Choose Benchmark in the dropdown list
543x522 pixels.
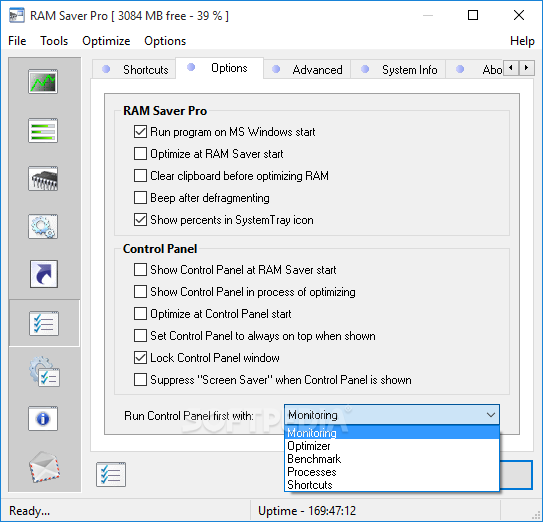(392, 459)
